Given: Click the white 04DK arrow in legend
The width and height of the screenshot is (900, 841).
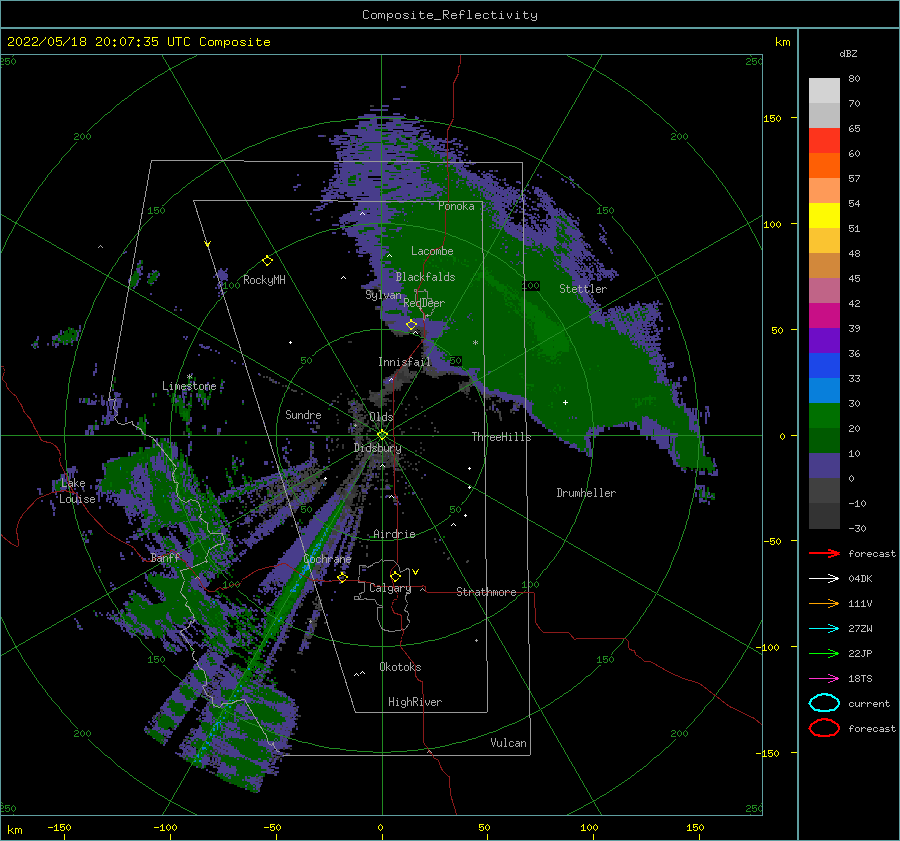Looking at the screenshot, I should (824, 578).
